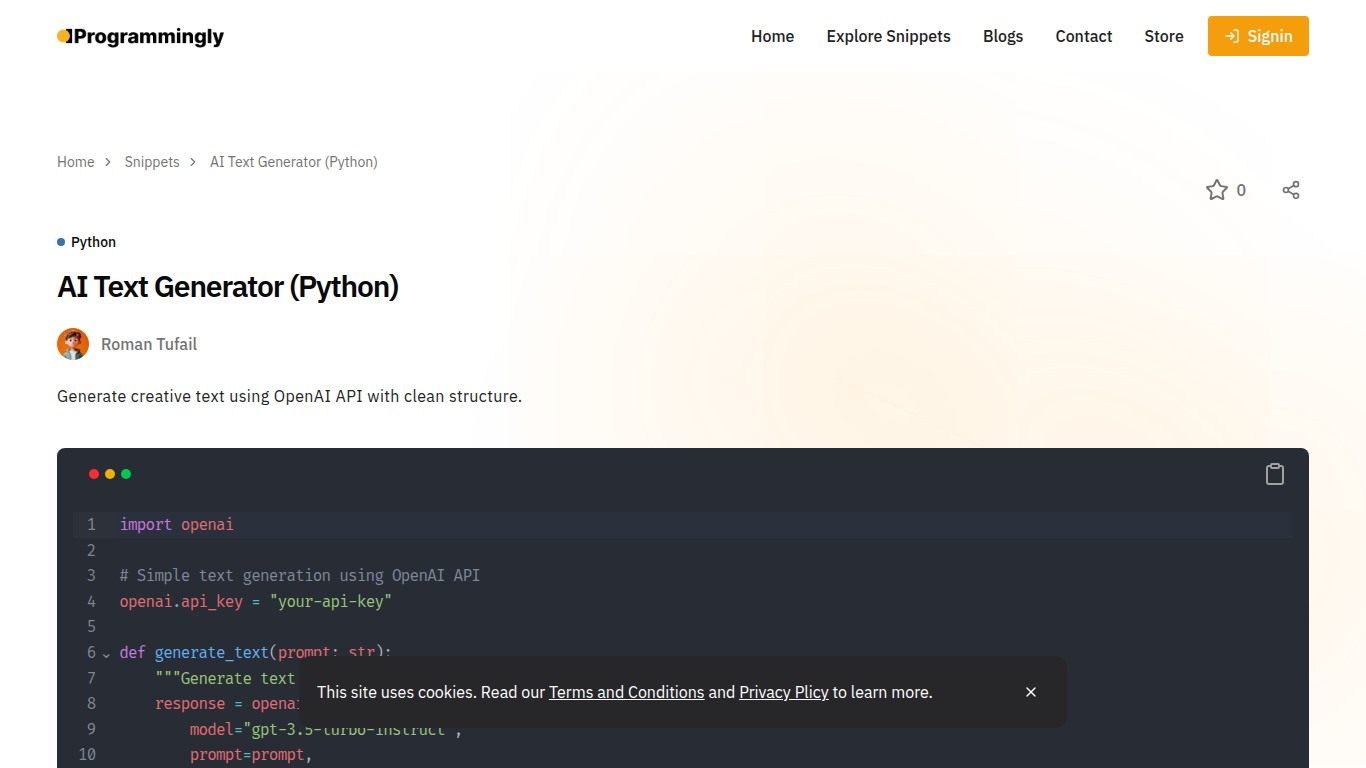Dismiss the cookies notice

1031,691
